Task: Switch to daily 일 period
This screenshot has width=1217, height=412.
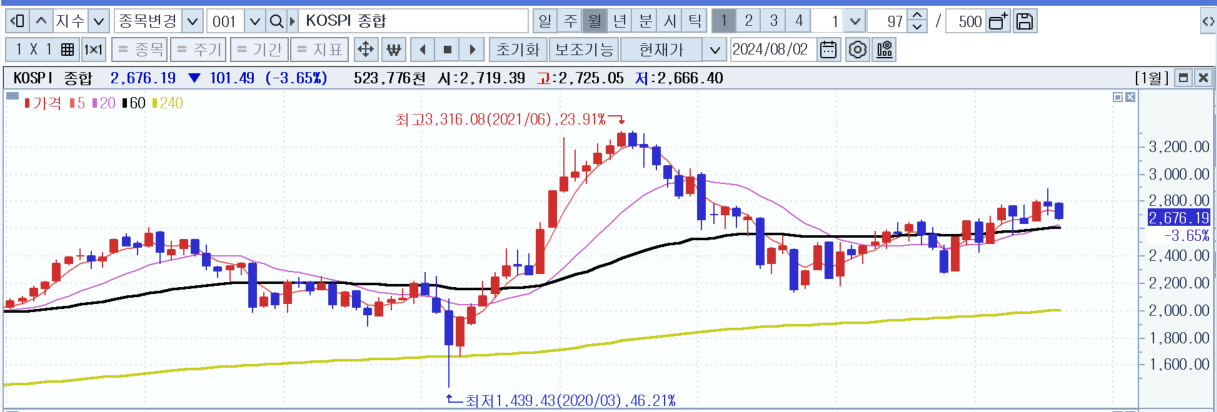Action: click(x=544, y=20)
